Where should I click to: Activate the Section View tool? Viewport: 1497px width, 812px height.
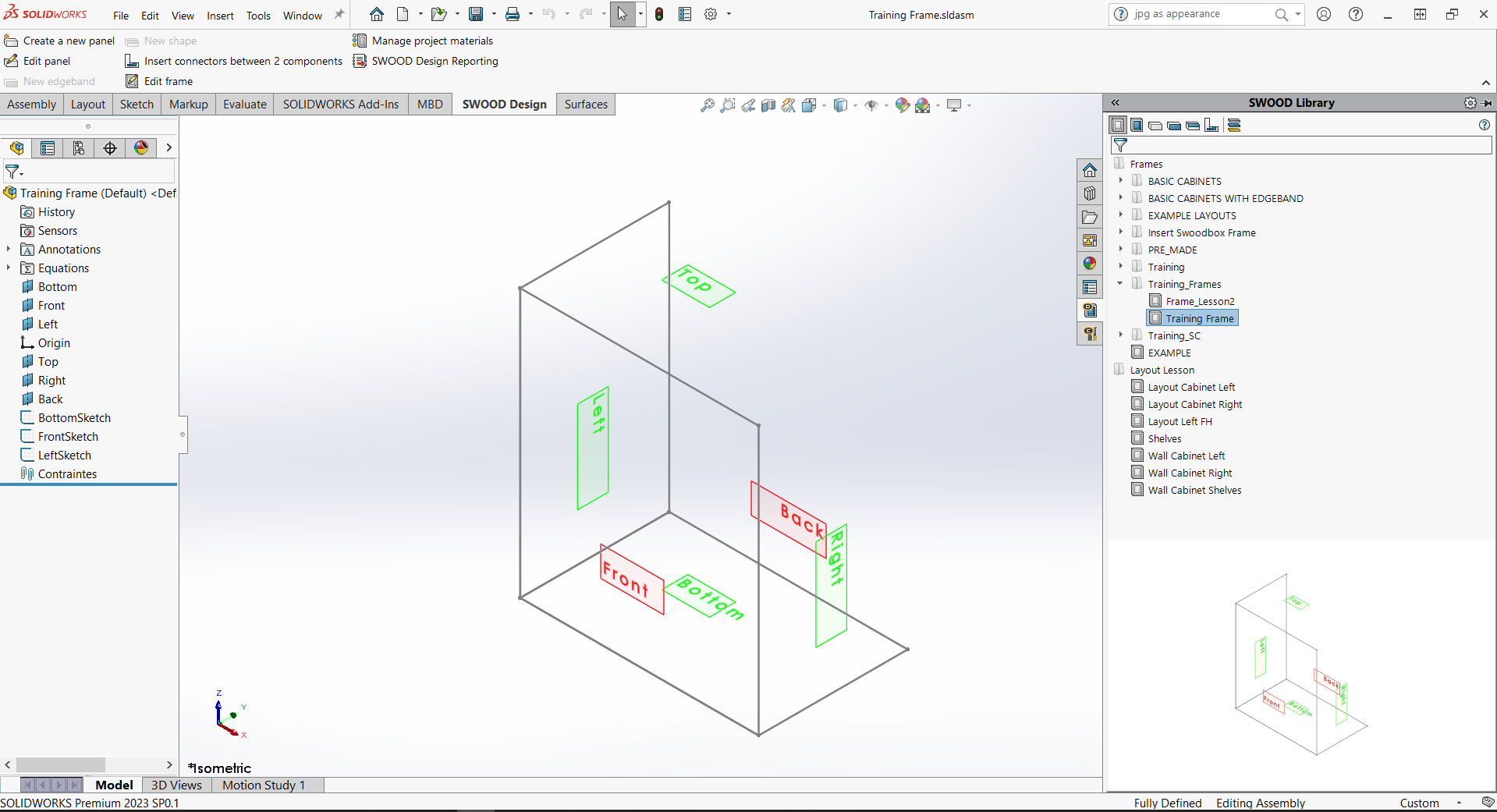(x=768, y=105)
